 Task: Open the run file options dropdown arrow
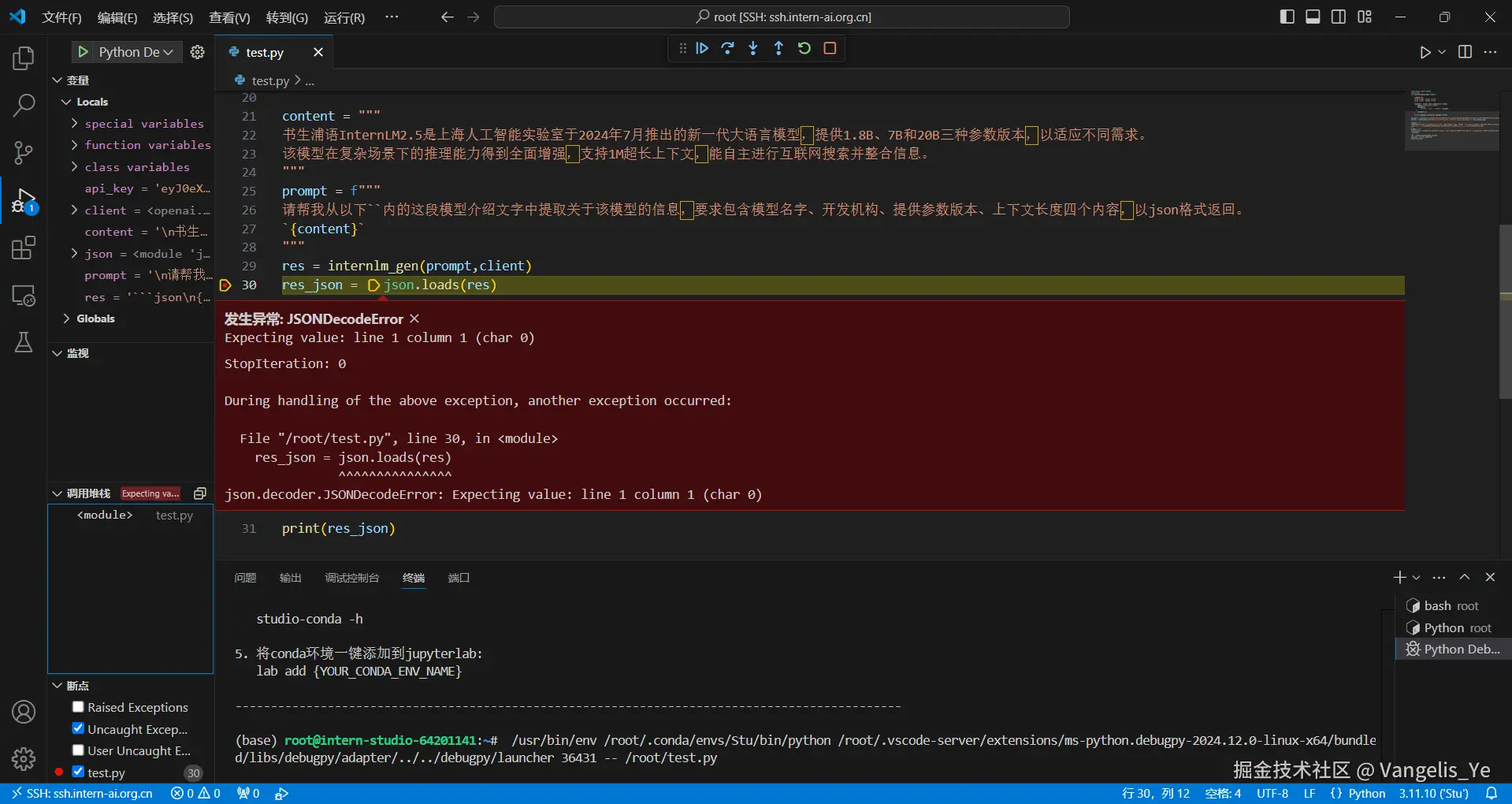pyautogui.click(x=1442, y=52)
